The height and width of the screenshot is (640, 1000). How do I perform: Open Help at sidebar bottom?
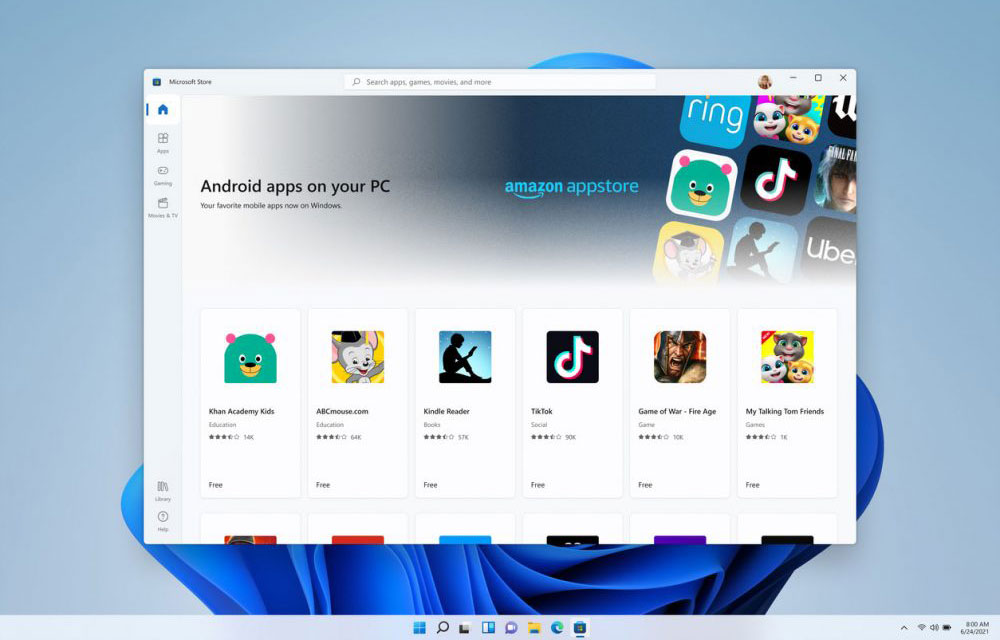coord(163,520)
